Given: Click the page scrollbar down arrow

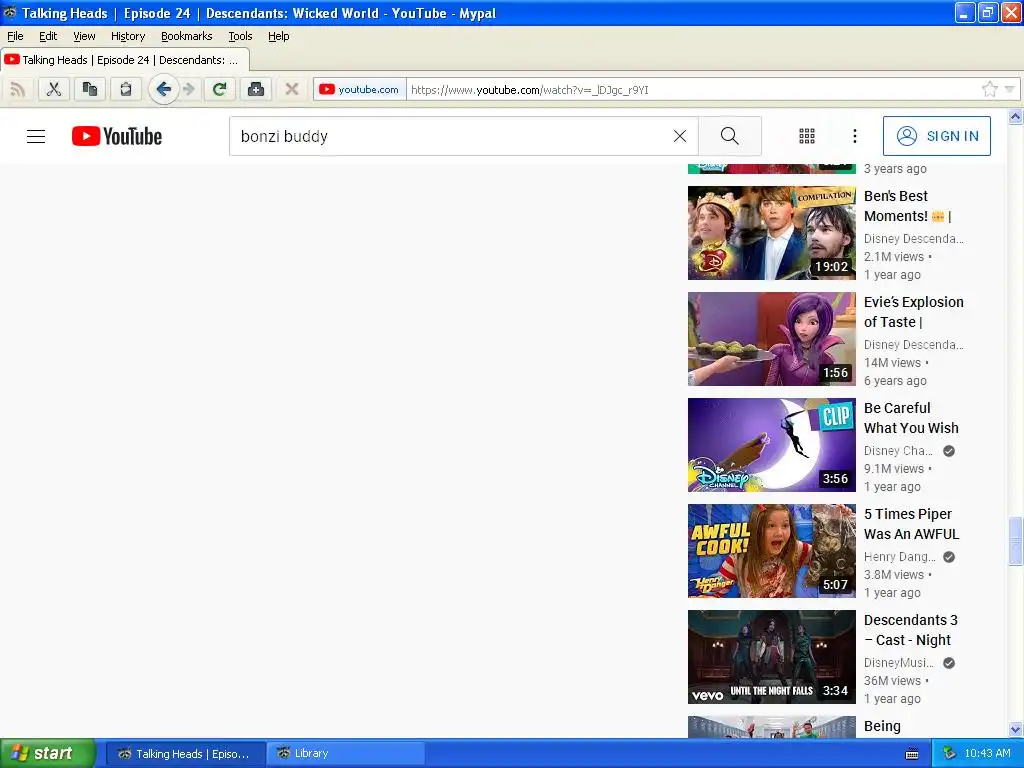Looking at the screenshot, I should [1016, 729].
